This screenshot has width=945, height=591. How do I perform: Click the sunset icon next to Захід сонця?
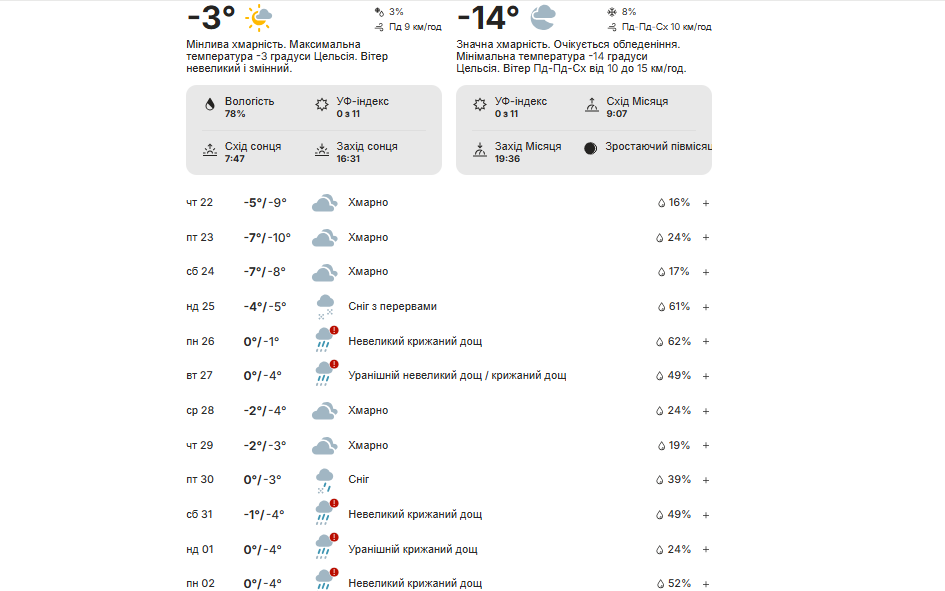[x=322, y=151]
